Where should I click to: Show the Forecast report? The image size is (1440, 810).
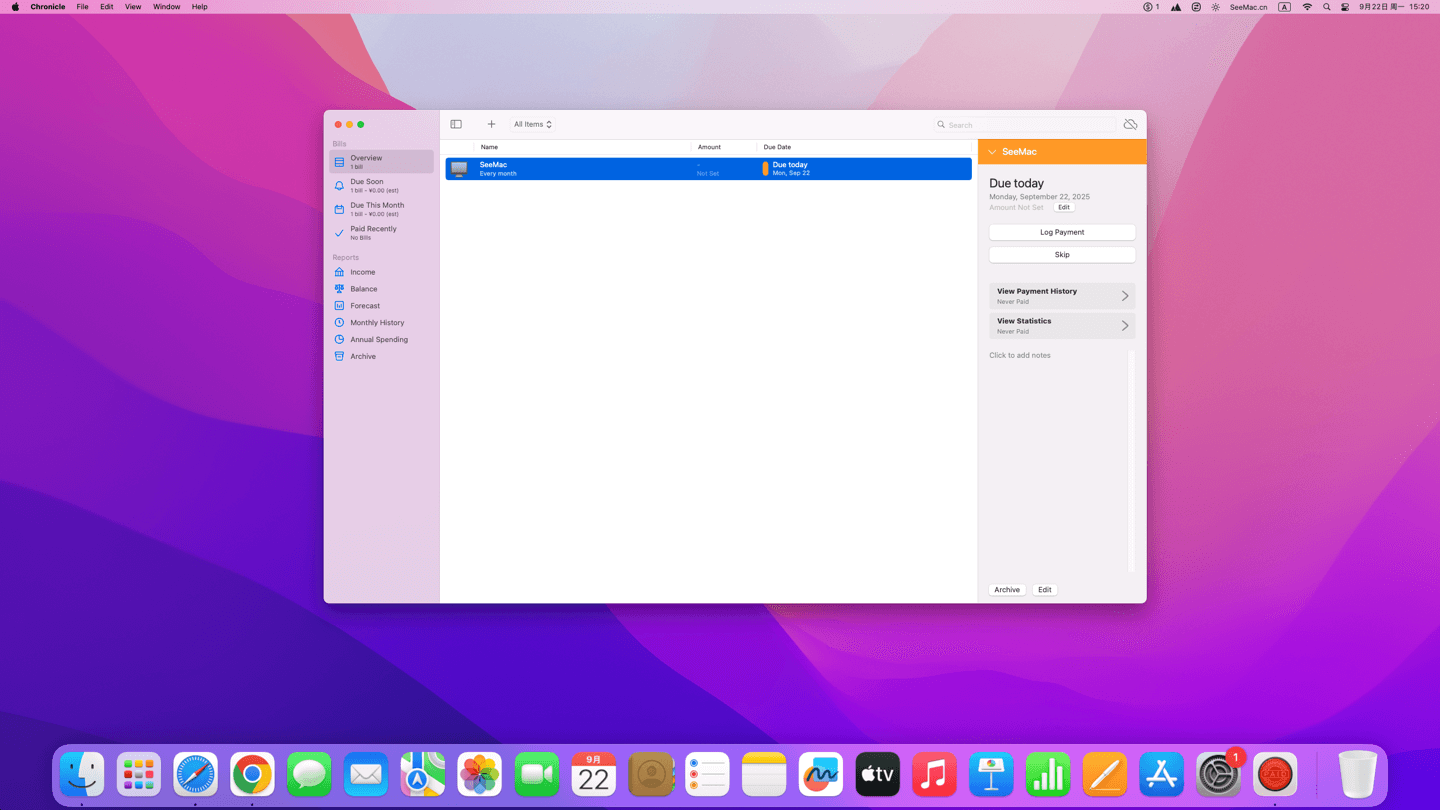pos(365,306)
